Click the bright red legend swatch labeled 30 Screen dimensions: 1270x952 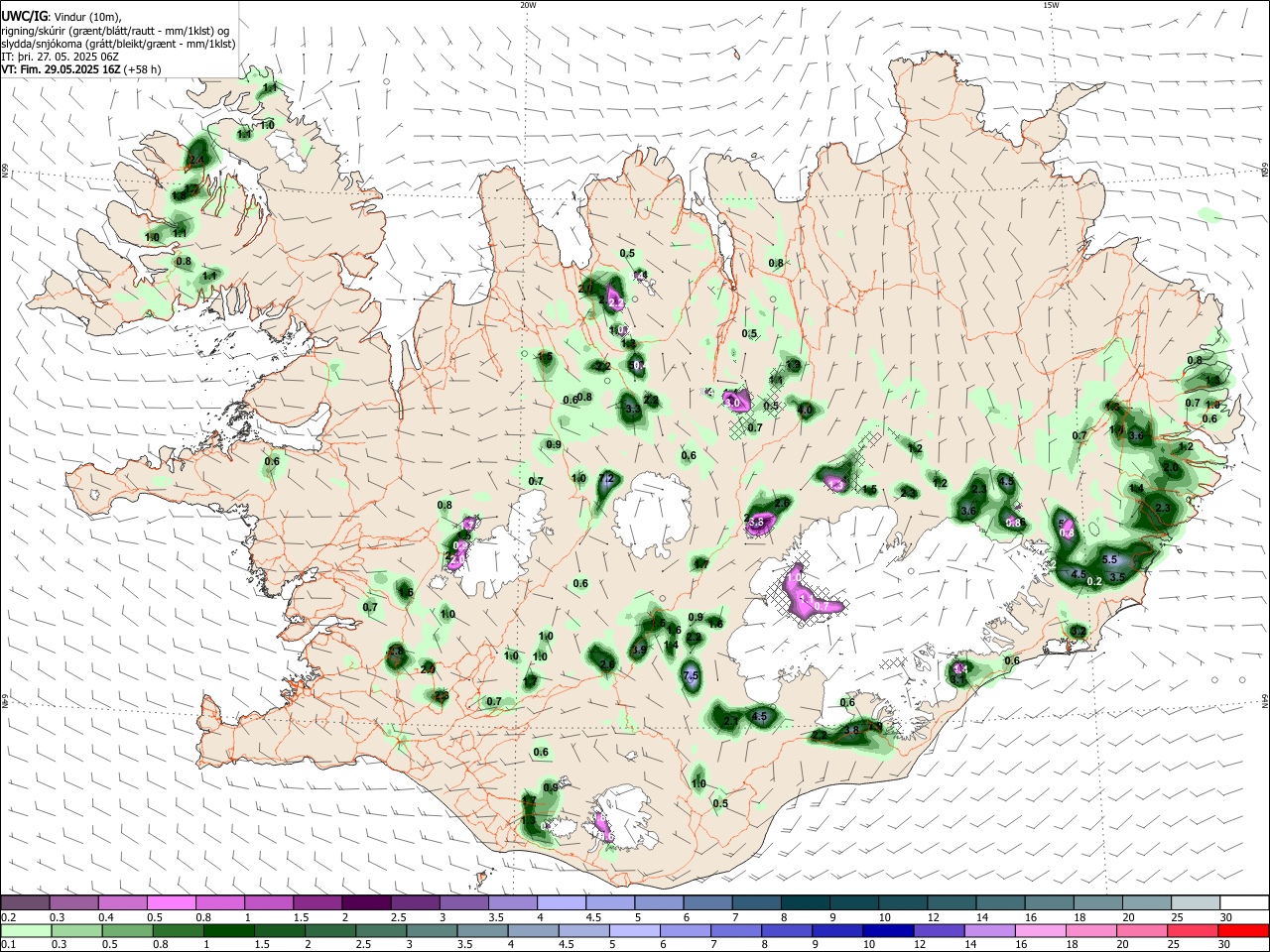1243,930
